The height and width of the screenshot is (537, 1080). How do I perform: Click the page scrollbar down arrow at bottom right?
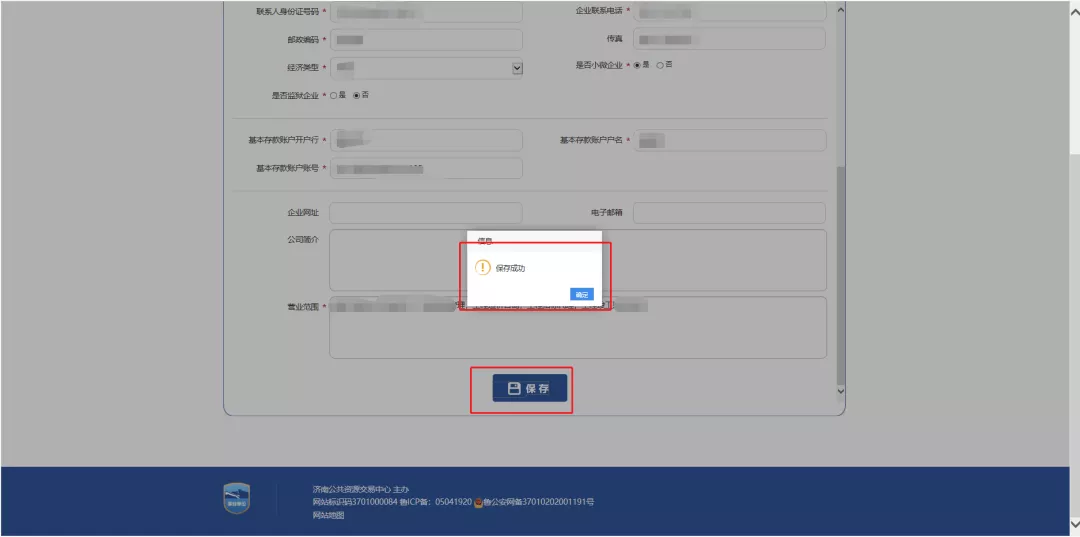point(1074,523)
